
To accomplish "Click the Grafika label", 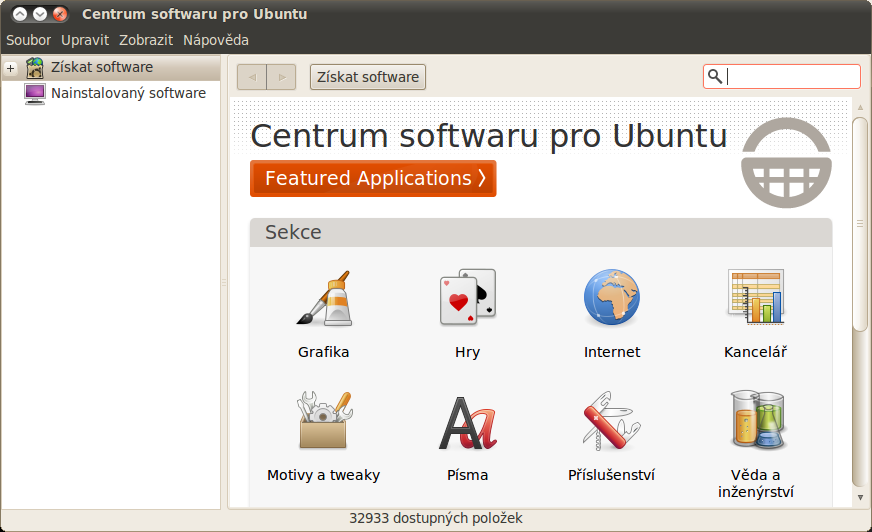I will click(324, 352).
